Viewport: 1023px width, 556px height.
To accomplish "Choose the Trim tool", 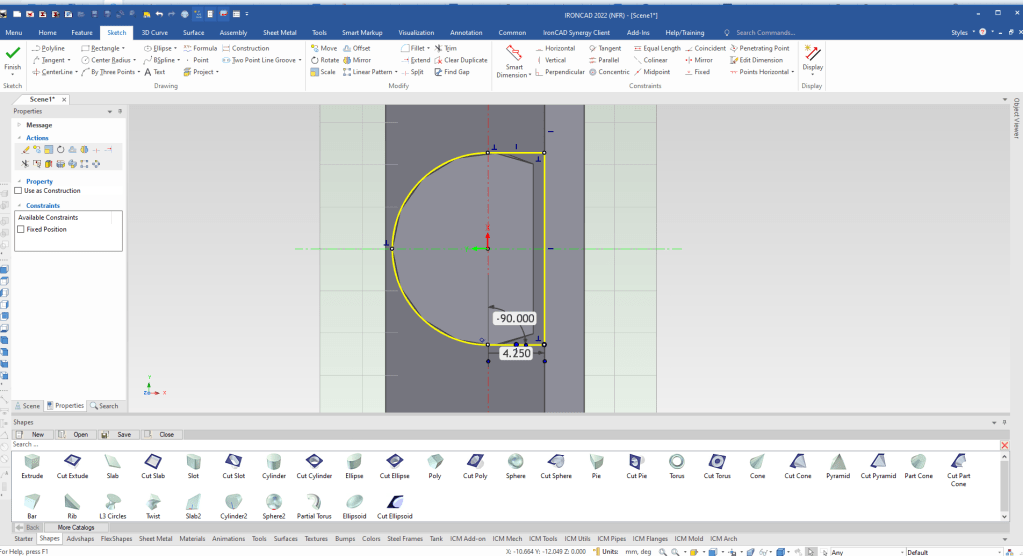I will (x=445, y=48).
